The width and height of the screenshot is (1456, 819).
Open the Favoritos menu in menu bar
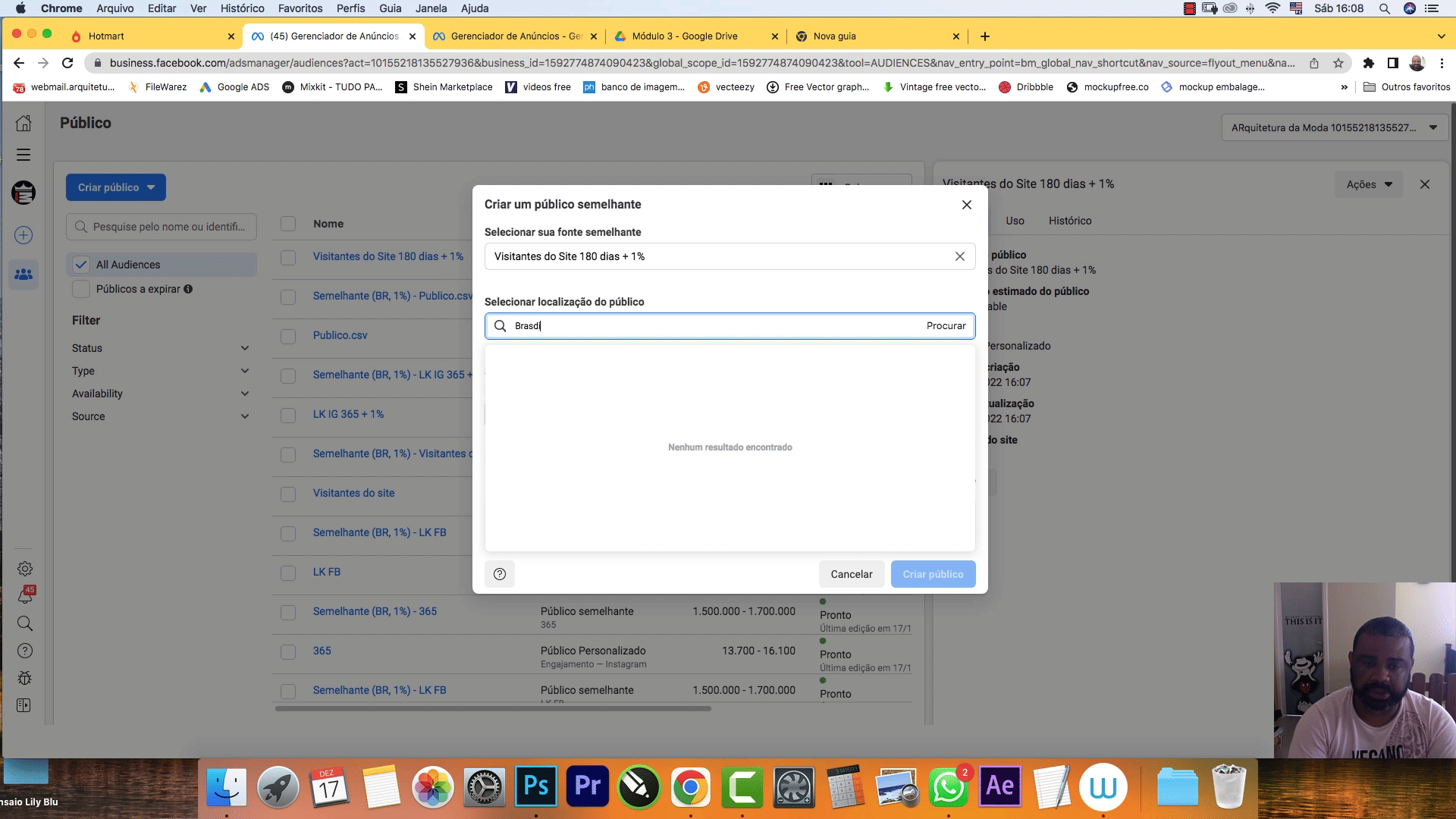click(300, 8)
